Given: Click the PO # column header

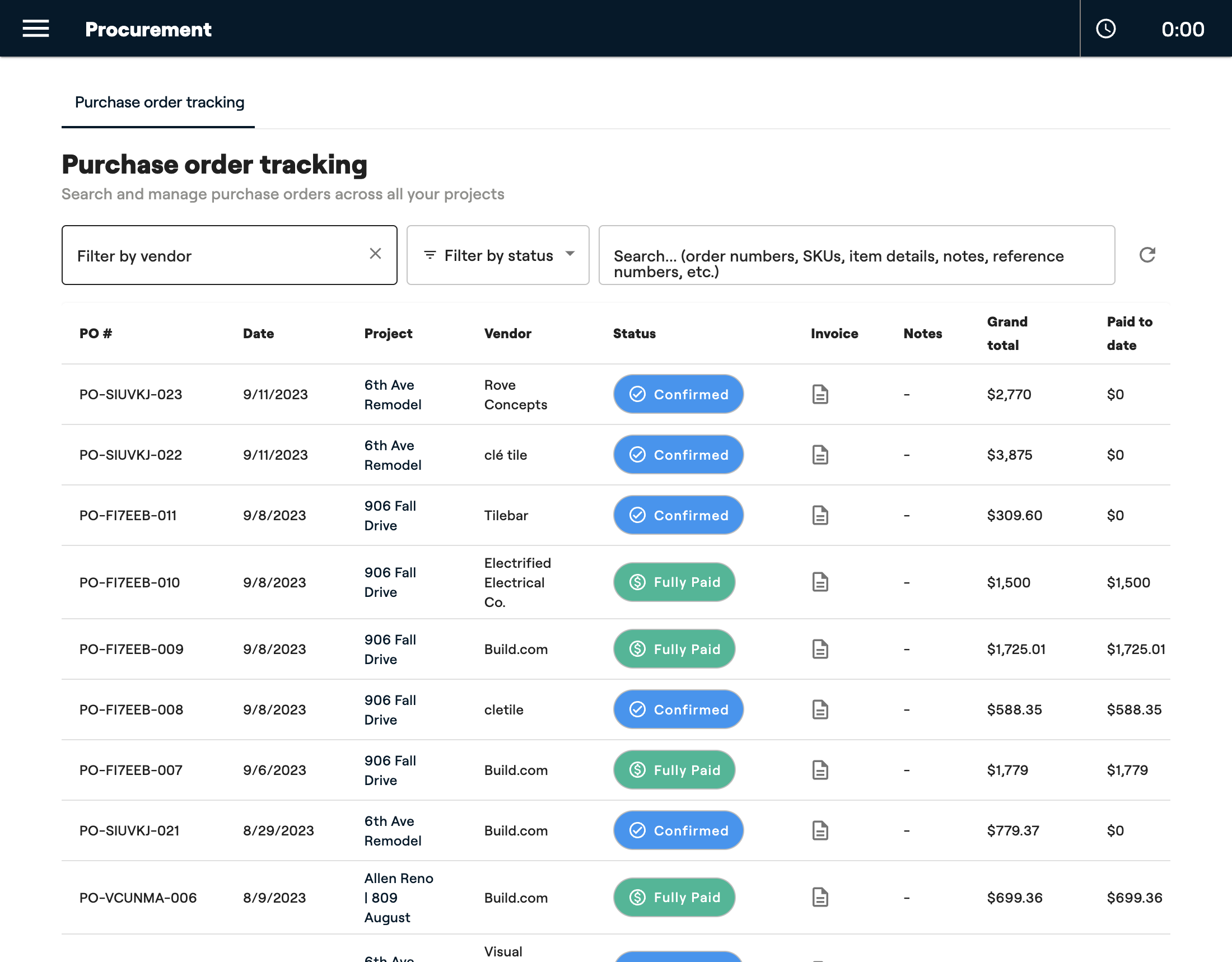Looking at the screenshot, I should click(x=96, y=333).
